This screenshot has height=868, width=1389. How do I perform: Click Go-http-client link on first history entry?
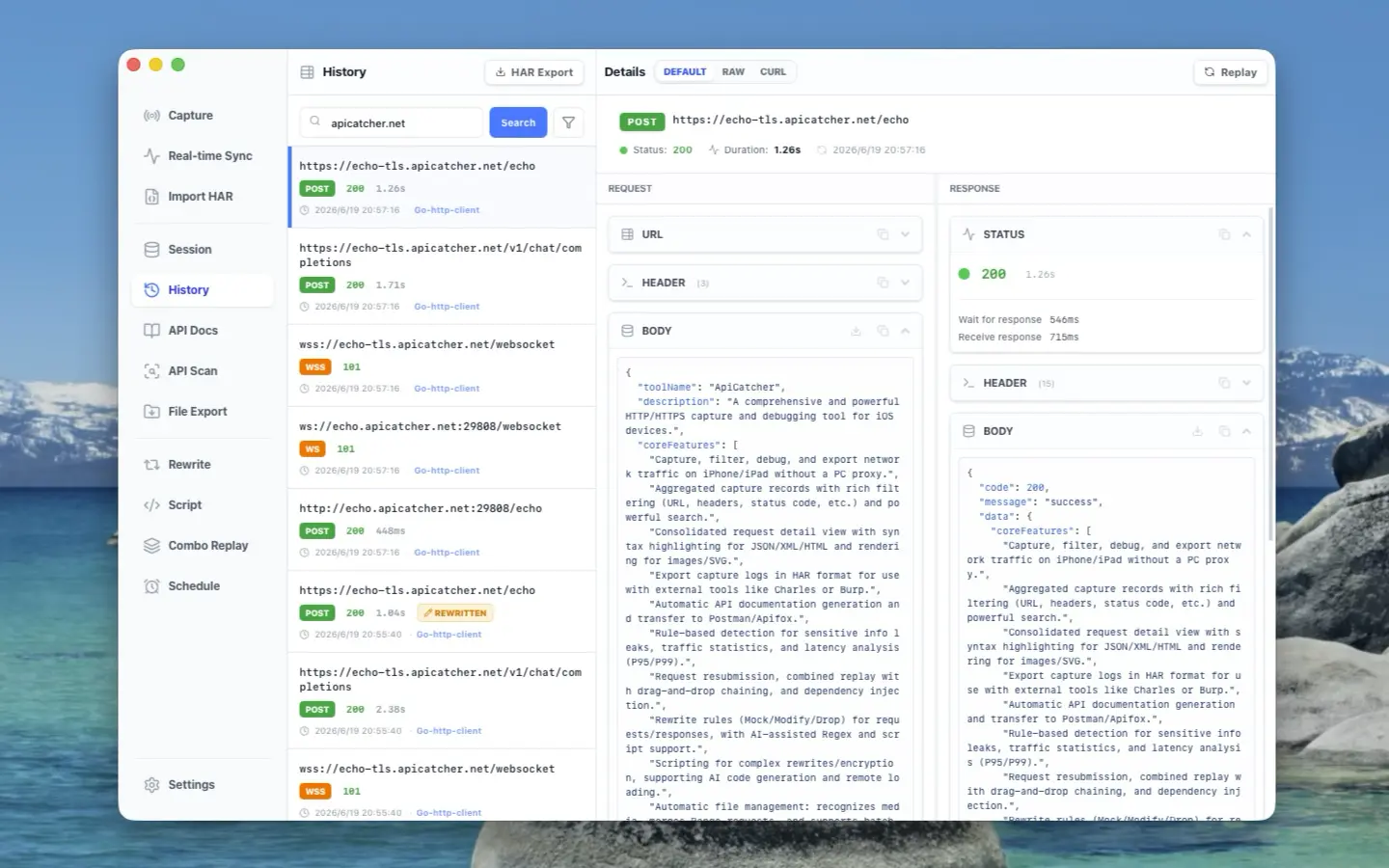(x=447, y=210)
